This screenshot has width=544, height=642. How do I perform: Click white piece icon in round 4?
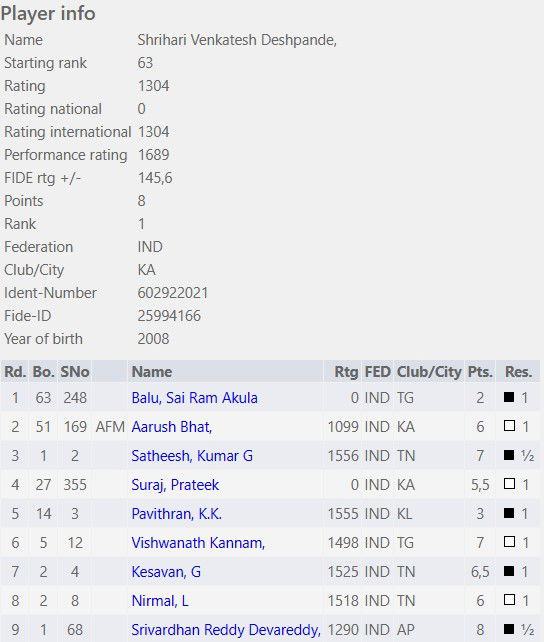coord(509,484)
